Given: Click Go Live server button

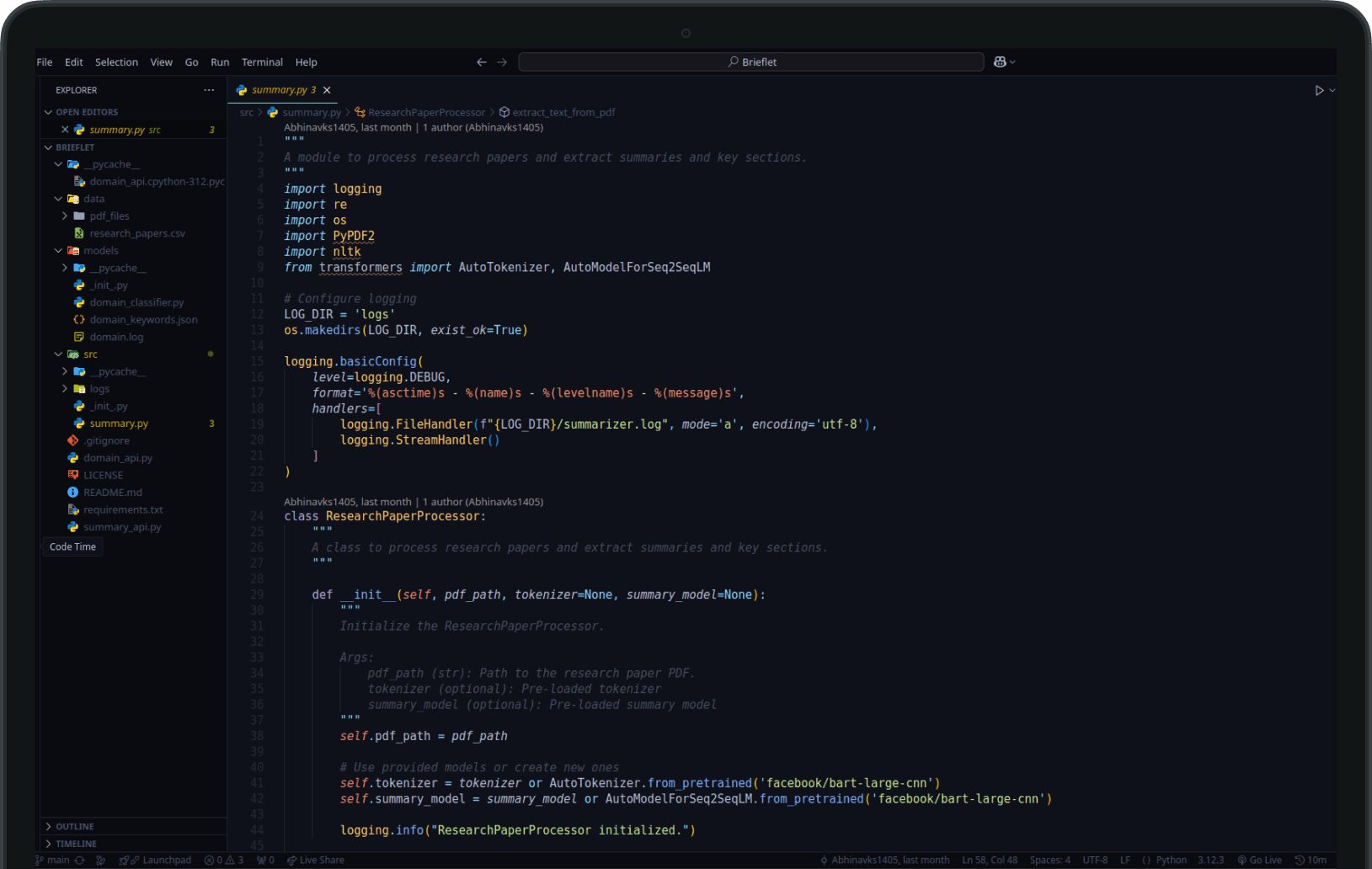Looking at the screenshot, I should pyautogui.click(x=1259, y=860).
